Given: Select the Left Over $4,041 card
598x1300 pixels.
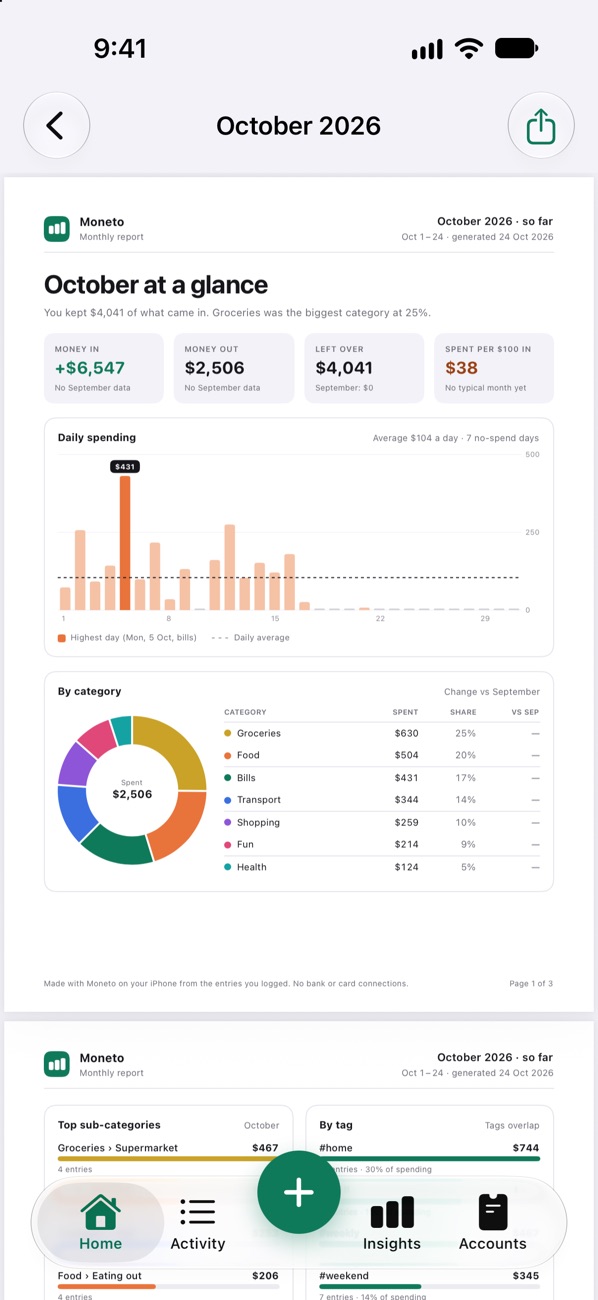Looking at the screenshot, I should pos(364,368).
